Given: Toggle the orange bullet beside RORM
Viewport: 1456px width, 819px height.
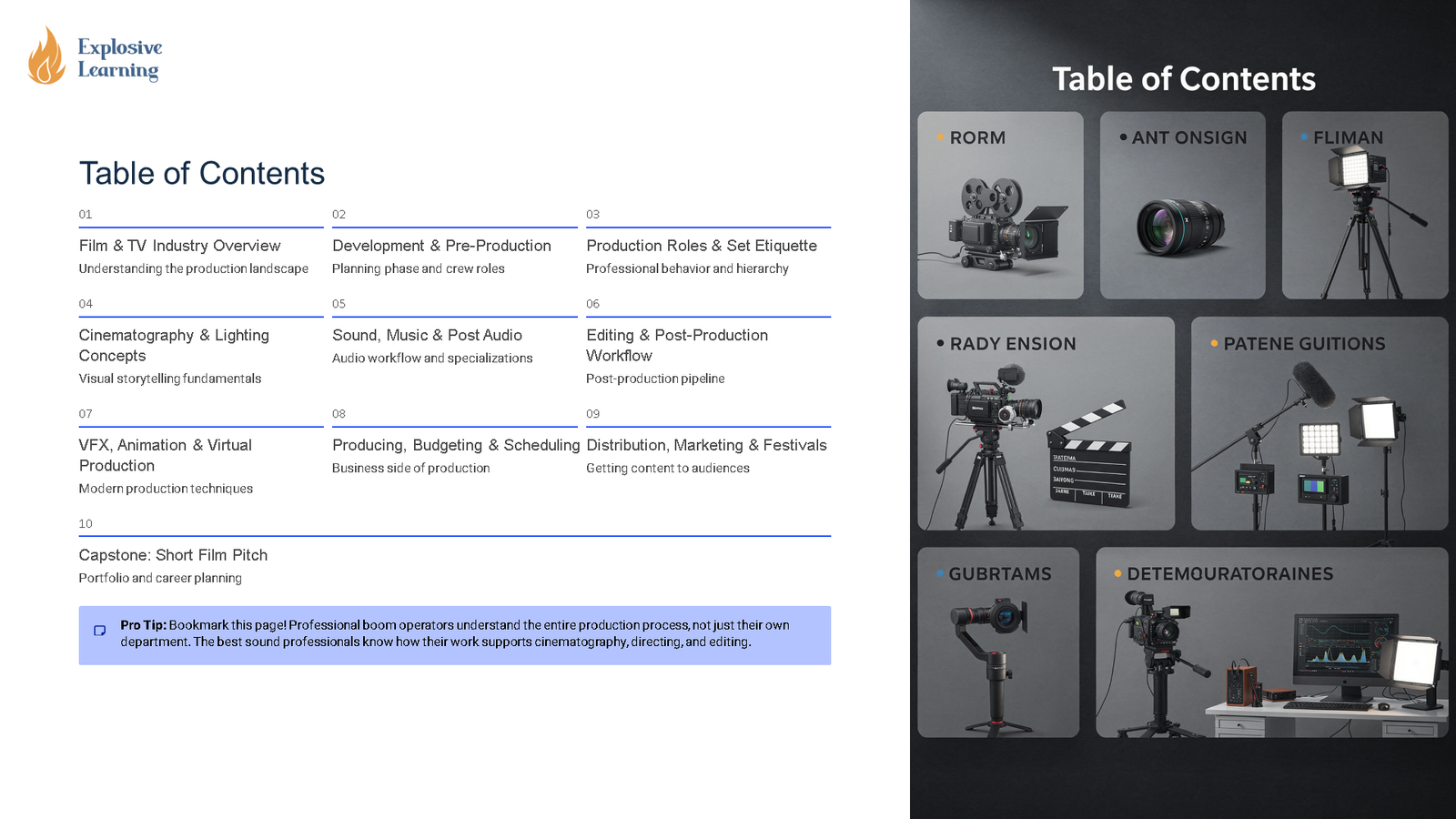Looking at the screenshot, I should [938, 138].
